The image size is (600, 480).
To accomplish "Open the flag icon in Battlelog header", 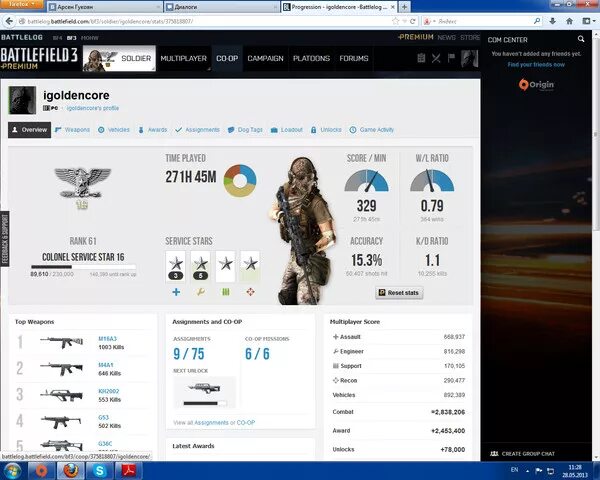I will (x=452, y=58).
